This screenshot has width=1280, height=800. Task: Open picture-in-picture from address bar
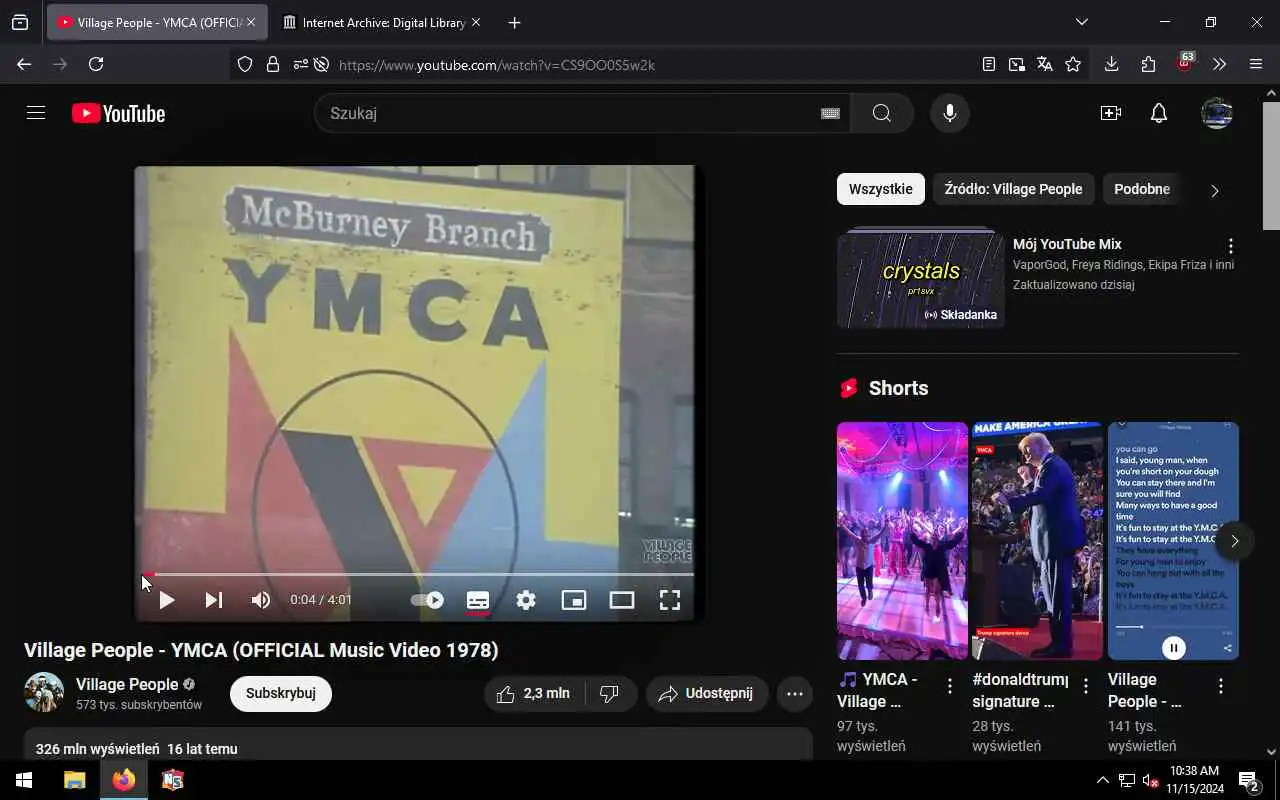click(1017, 64)
